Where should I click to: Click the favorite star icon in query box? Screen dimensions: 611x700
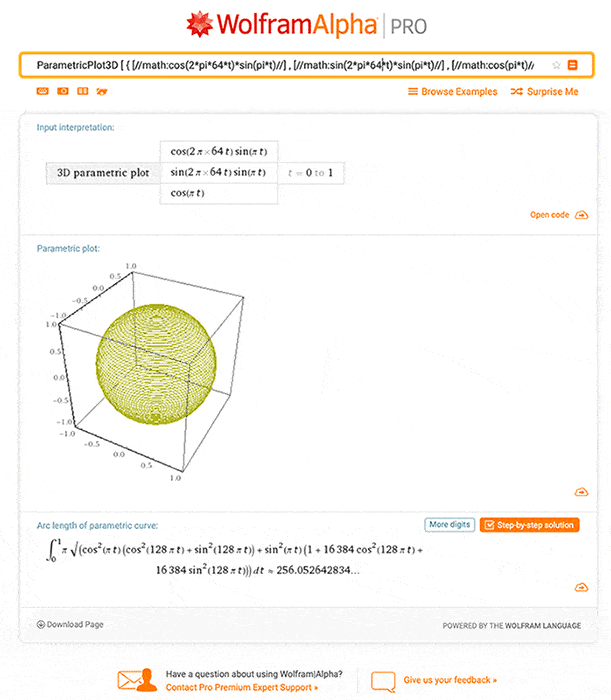click(x=556, y=65)
